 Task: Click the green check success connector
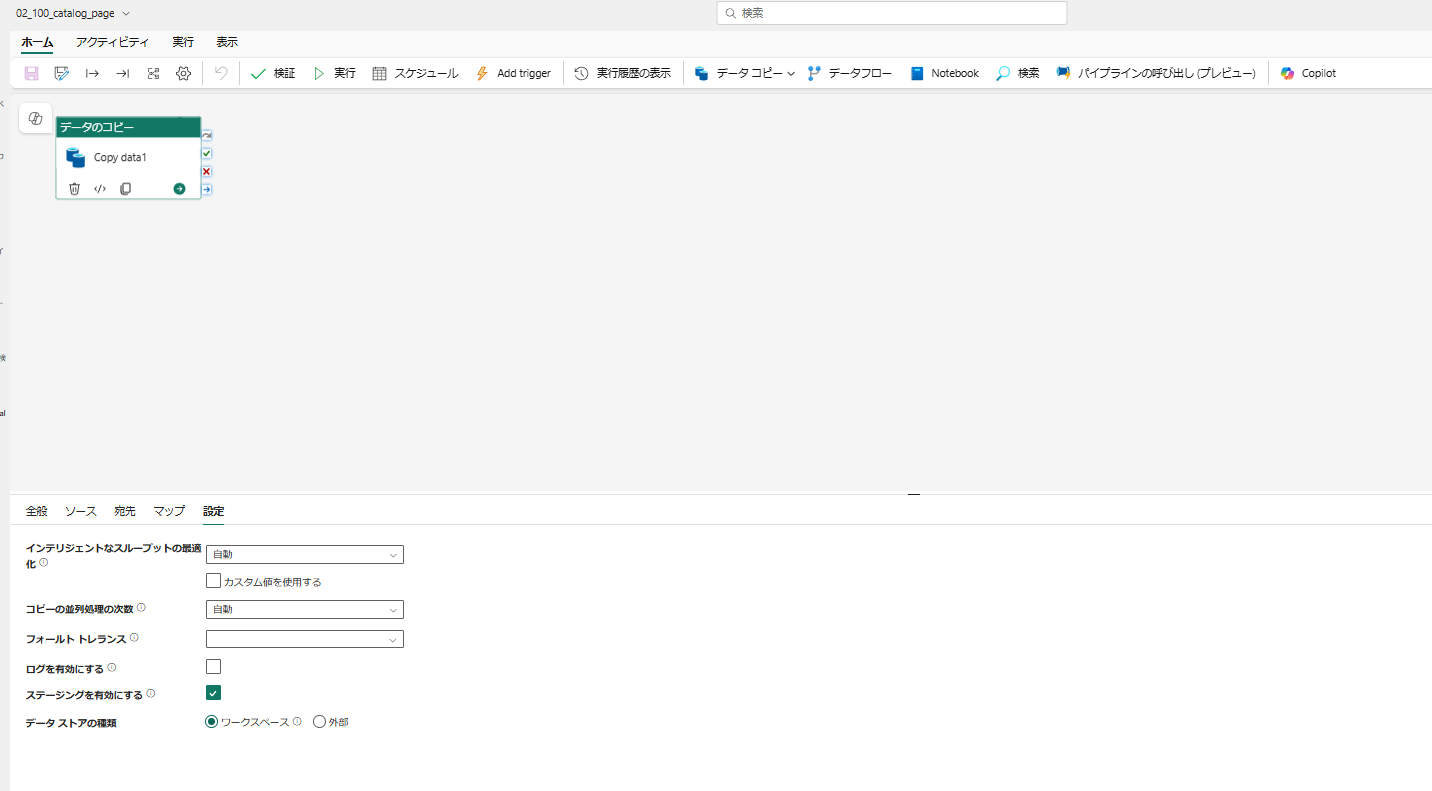[207, 153]
